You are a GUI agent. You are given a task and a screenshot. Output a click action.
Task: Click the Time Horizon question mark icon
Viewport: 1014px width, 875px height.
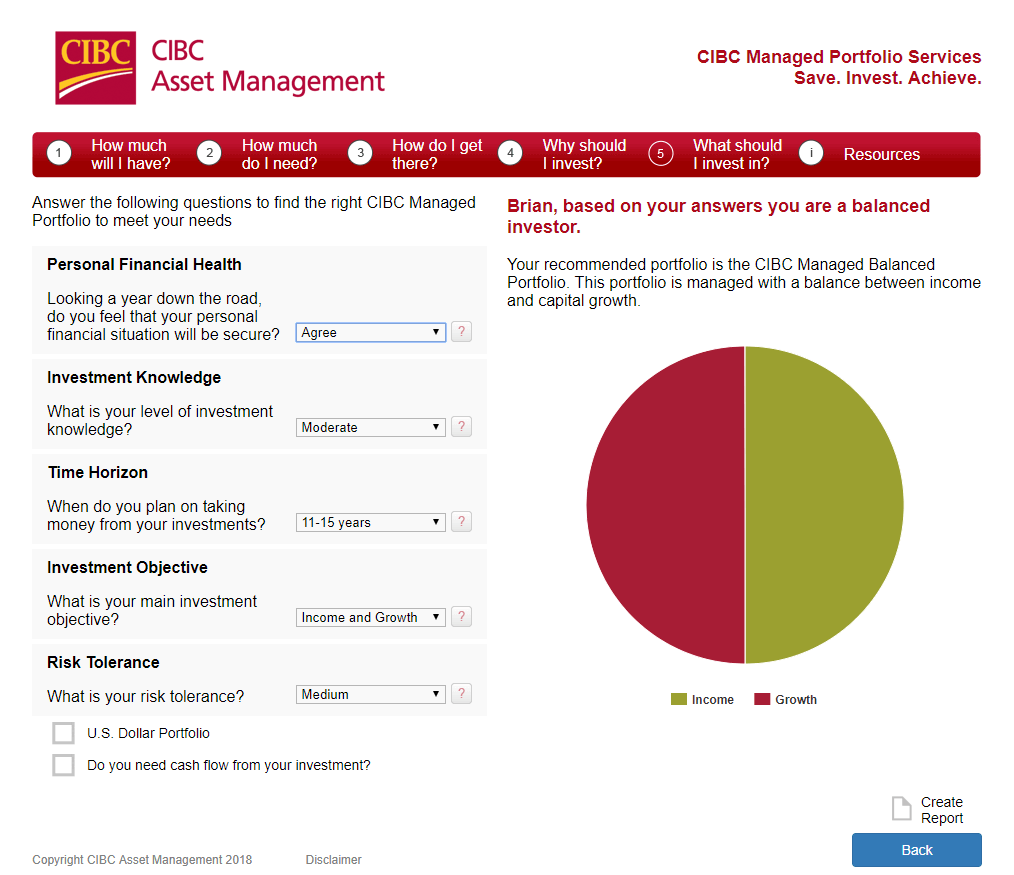click(x=461, y=522)
